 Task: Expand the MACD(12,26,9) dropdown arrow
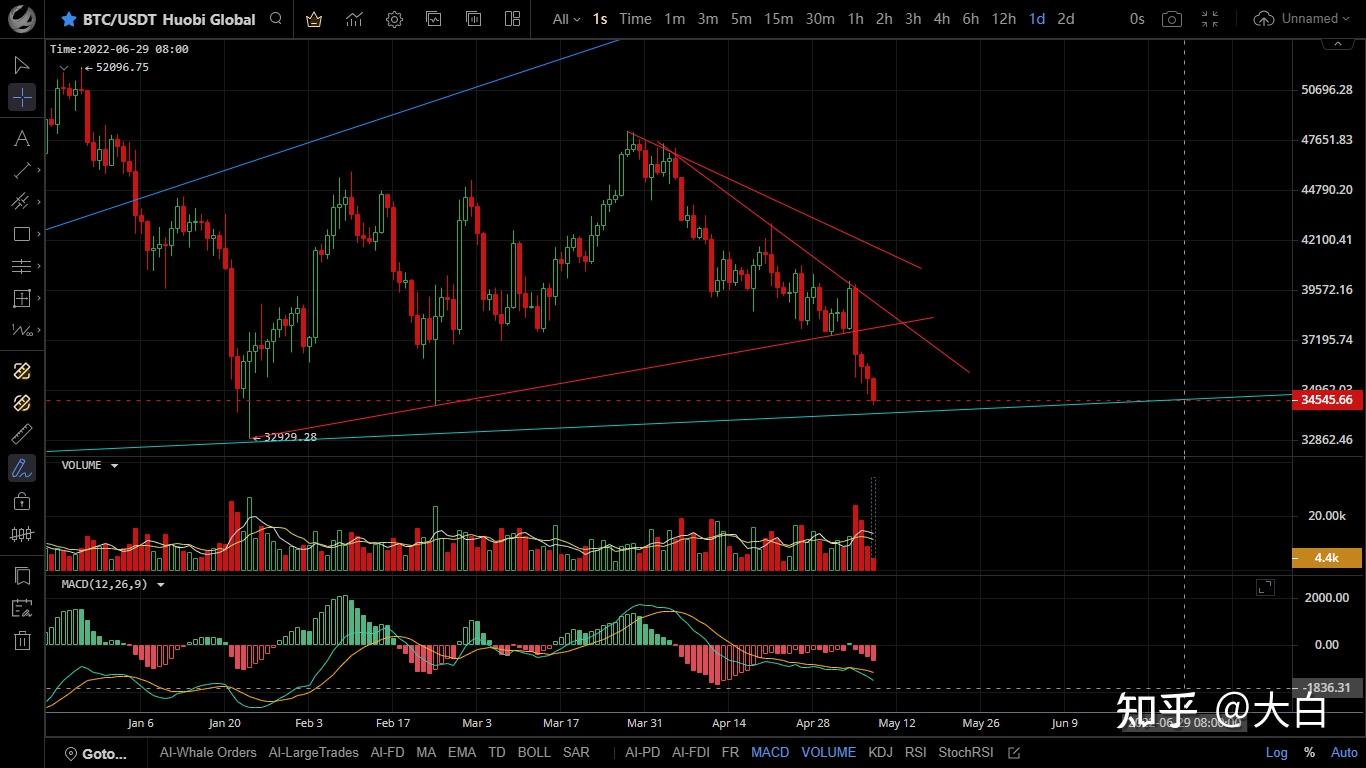point(160,584)
